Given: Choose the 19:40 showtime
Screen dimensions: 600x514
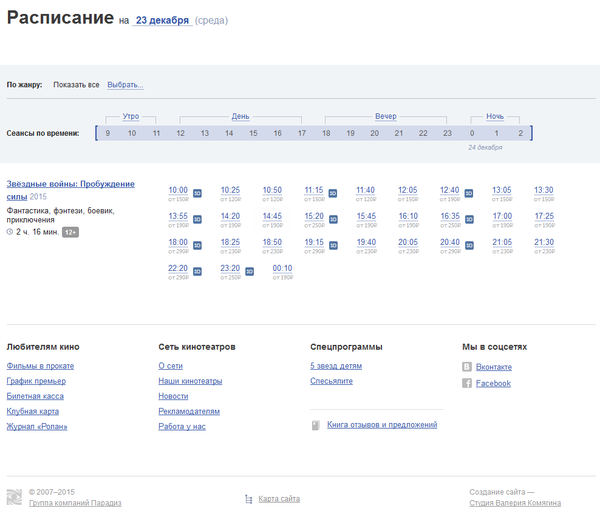Looking at the screenshot, I should pos(366,242).
